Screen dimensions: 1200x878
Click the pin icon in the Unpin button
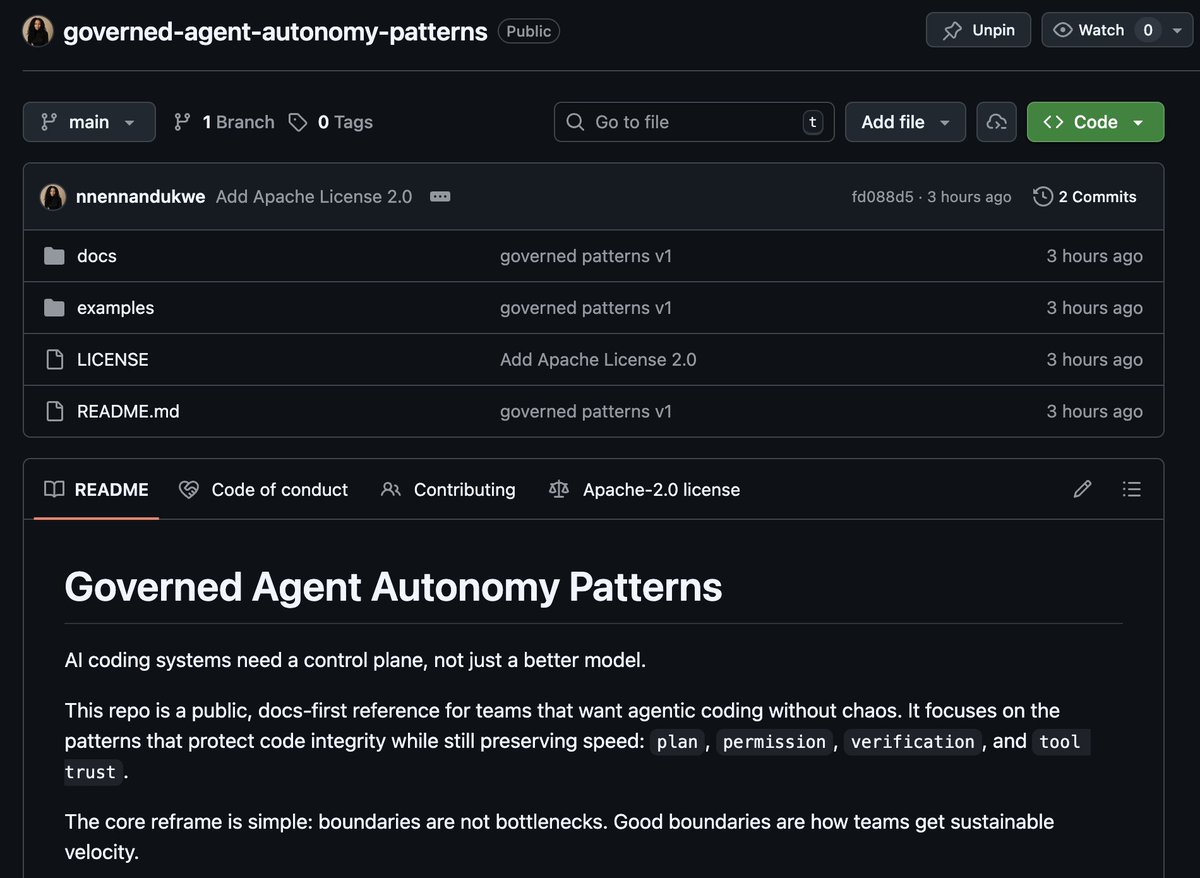coord(952,31)
